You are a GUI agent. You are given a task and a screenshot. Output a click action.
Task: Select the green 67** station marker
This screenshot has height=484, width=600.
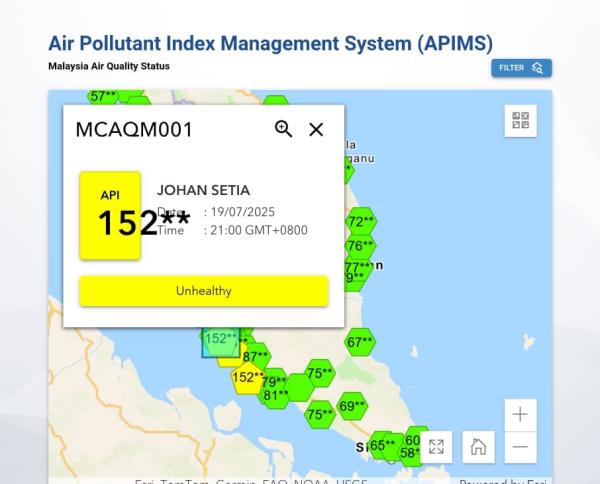click(x=360, y=342)
